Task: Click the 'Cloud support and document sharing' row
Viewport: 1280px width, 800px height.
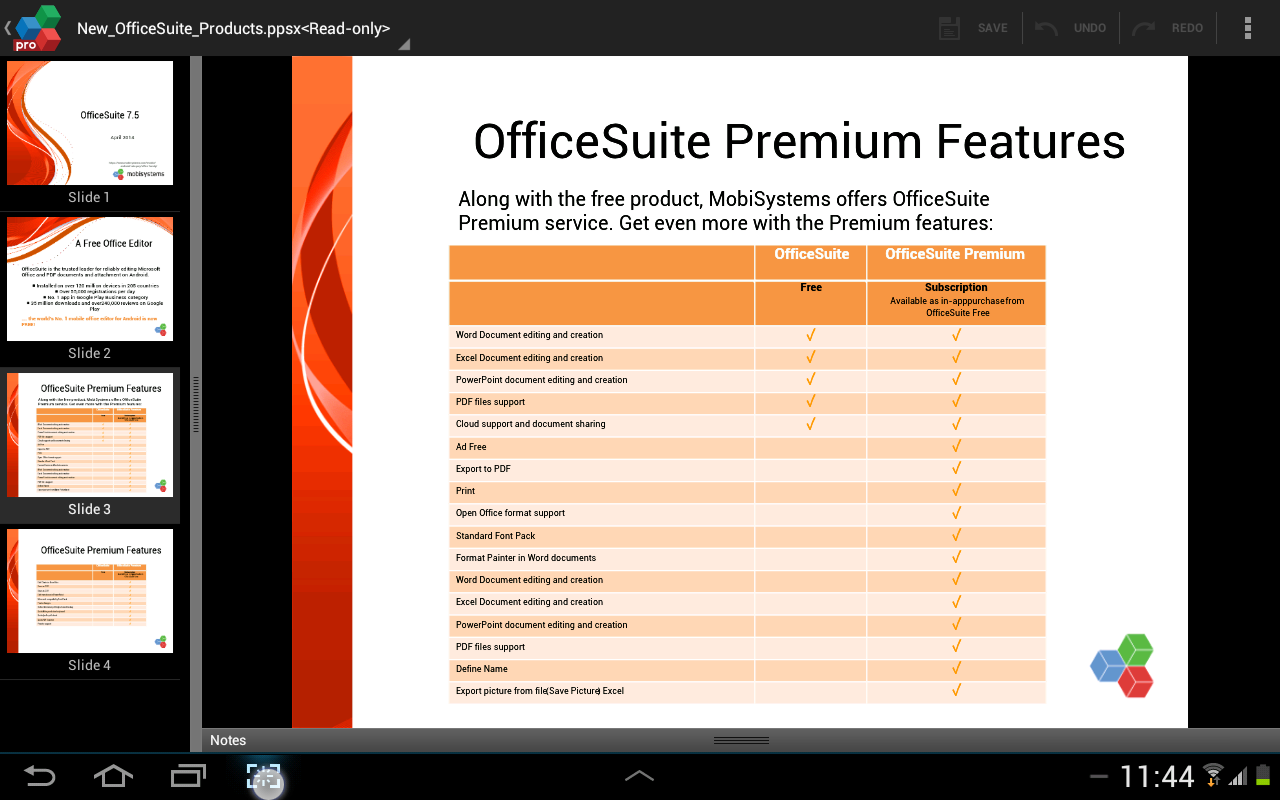Action: click(747, 424)
